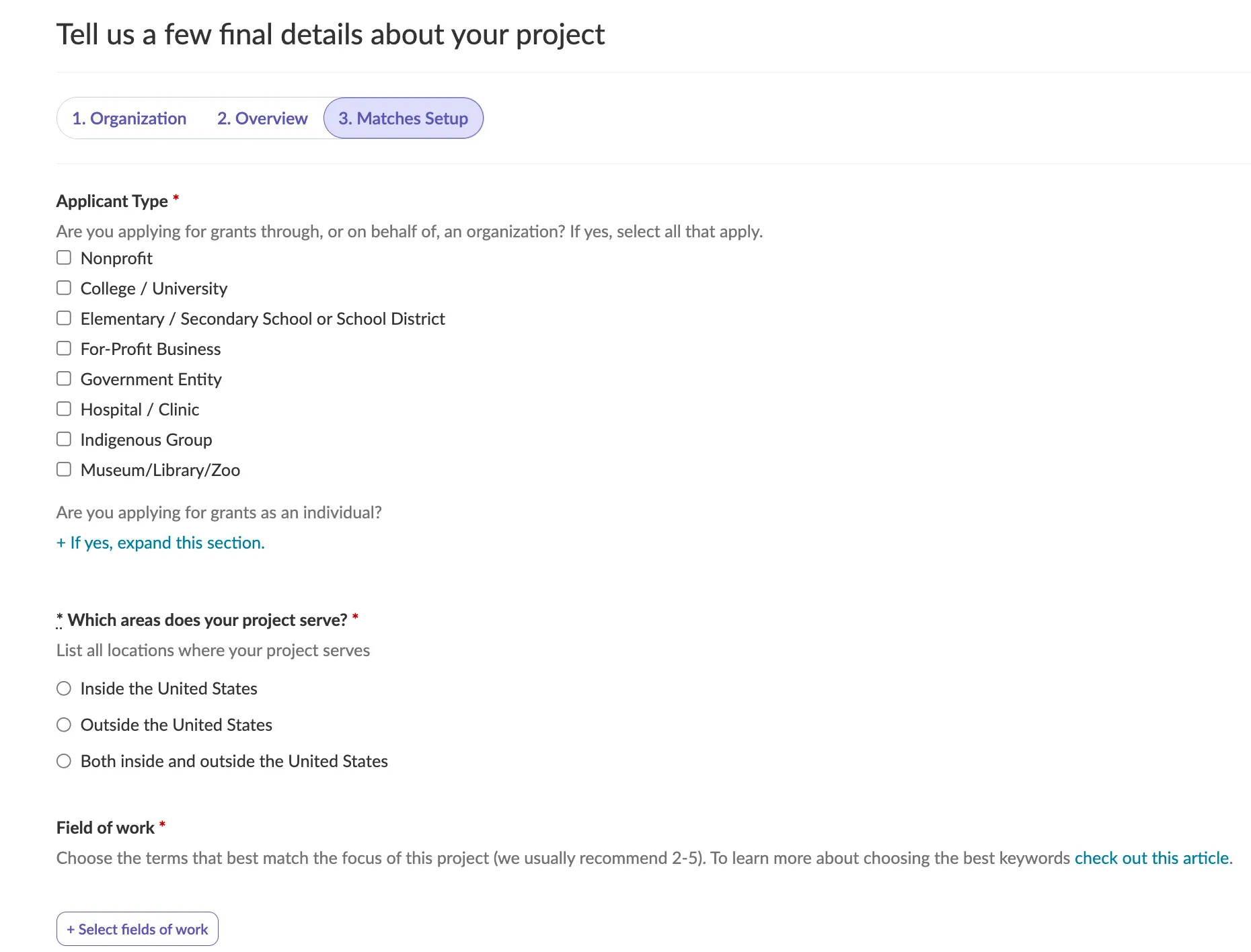
Task: Click the Field of work label
Action: tap(106, 827)
